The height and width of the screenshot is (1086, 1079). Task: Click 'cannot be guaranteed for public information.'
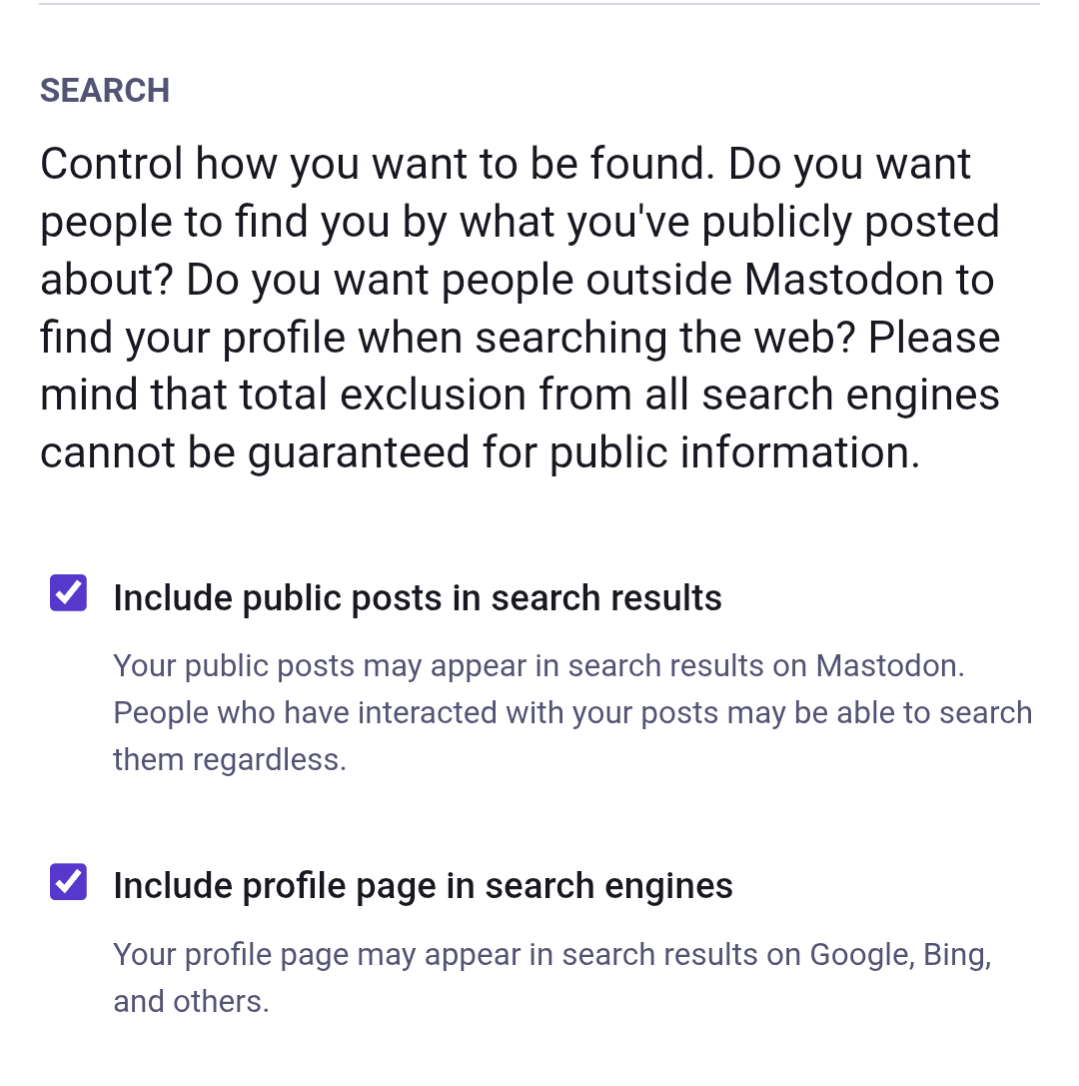(480, 453)
